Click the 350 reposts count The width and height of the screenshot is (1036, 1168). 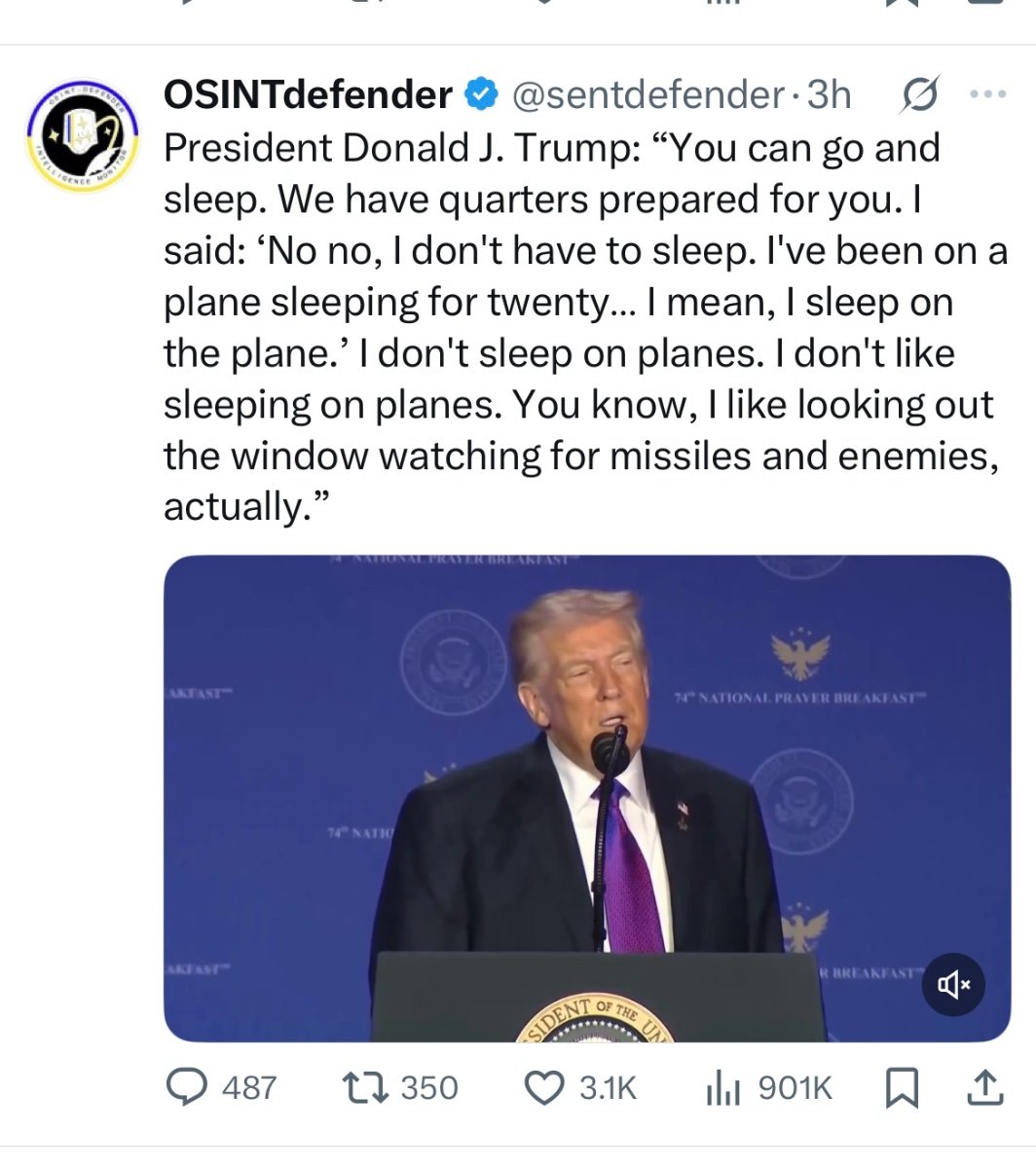point(429,1088)
